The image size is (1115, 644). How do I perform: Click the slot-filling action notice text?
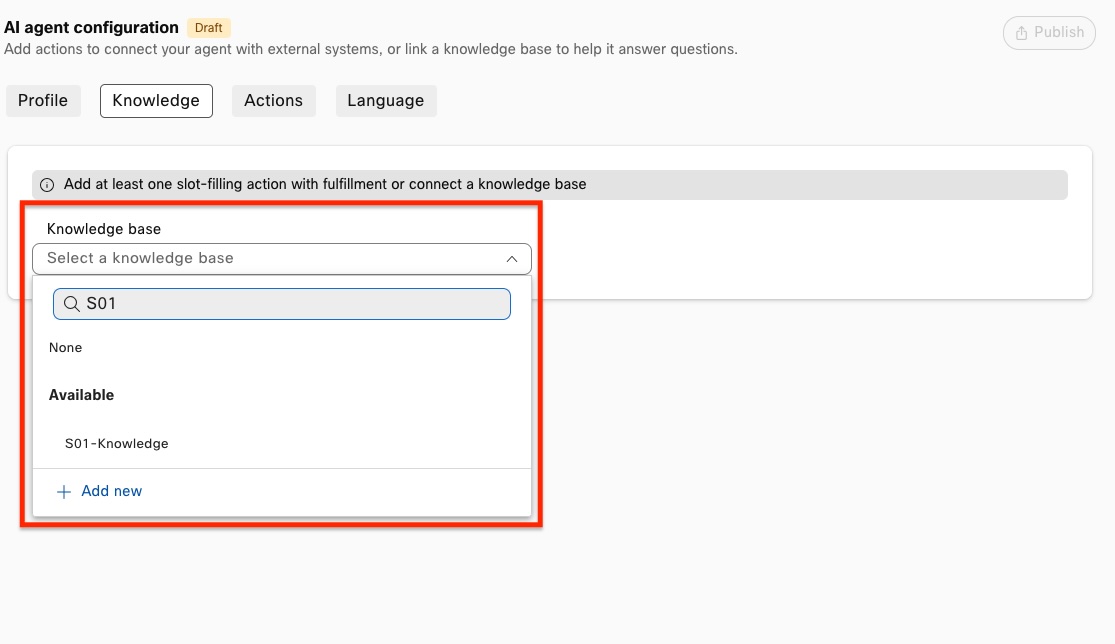pyautogui.click(x=325, y=185)
